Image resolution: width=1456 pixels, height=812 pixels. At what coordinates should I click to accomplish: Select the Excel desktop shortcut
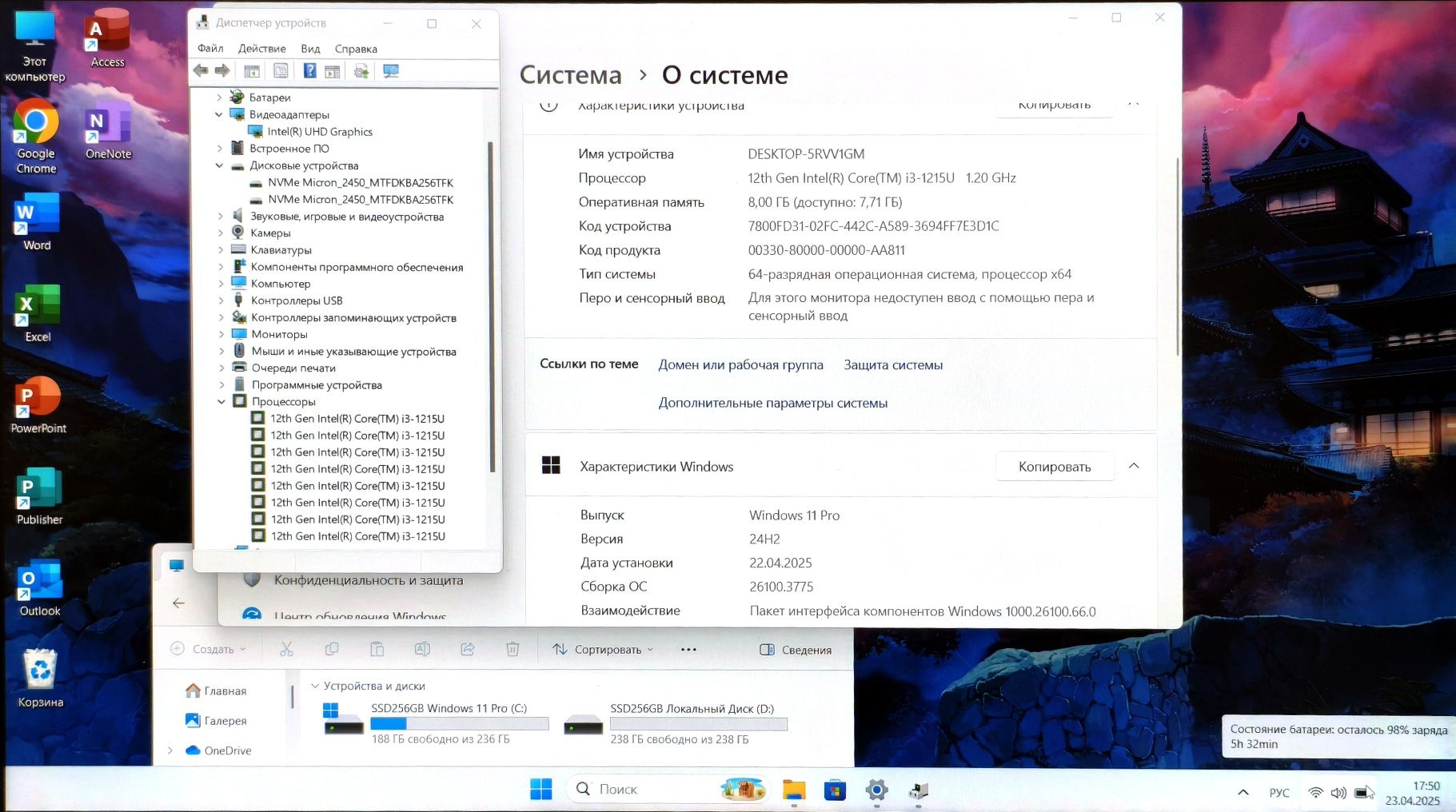[x=38, y=314]
